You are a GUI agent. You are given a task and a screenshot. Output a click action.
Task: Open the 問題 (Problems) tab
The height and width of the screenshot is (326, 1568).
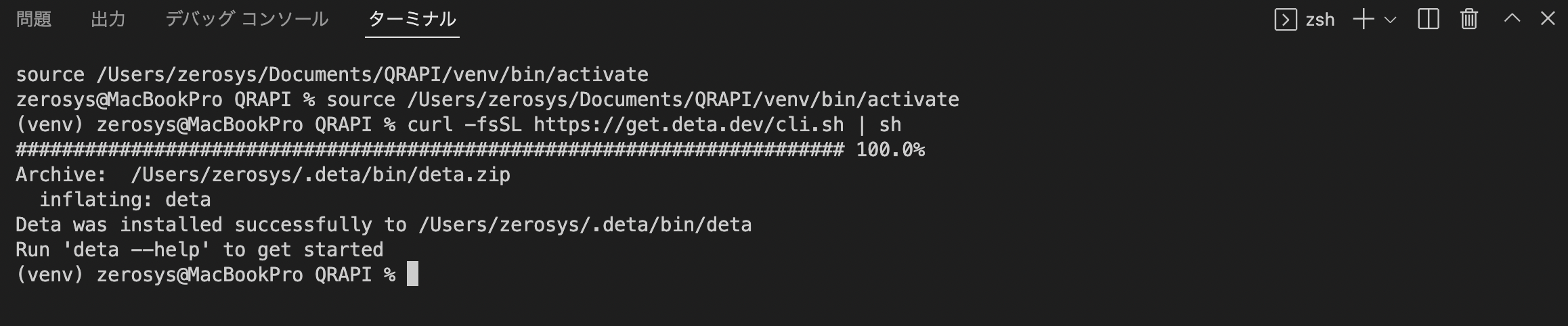34,19
